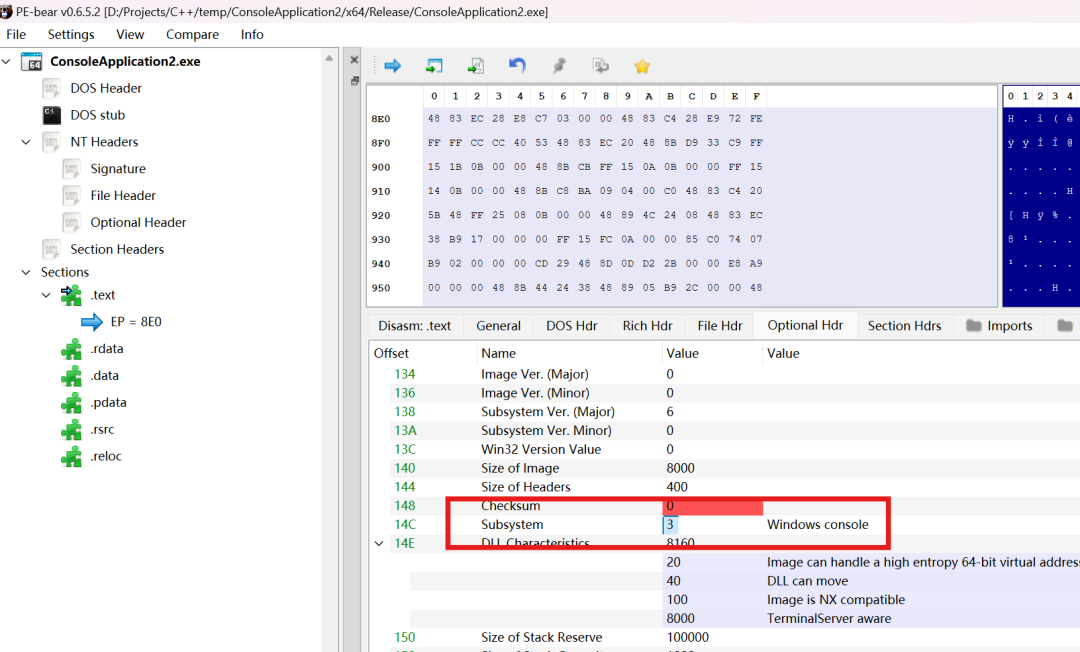Click the yellow star bookmark icon

pyautogui.click(x=642, y=66)
